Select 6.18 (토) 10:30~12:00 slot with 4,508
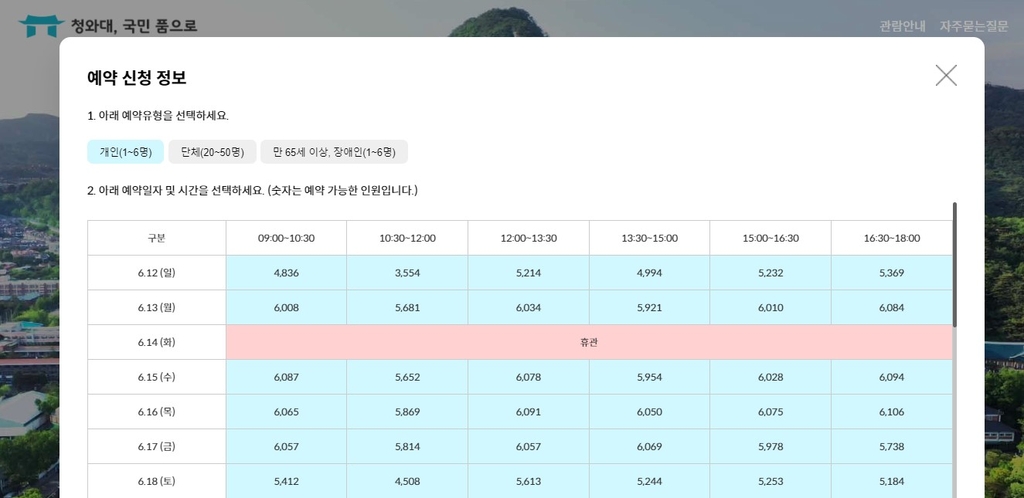Viewport: 1024px width, 498px height. point(407,481)
